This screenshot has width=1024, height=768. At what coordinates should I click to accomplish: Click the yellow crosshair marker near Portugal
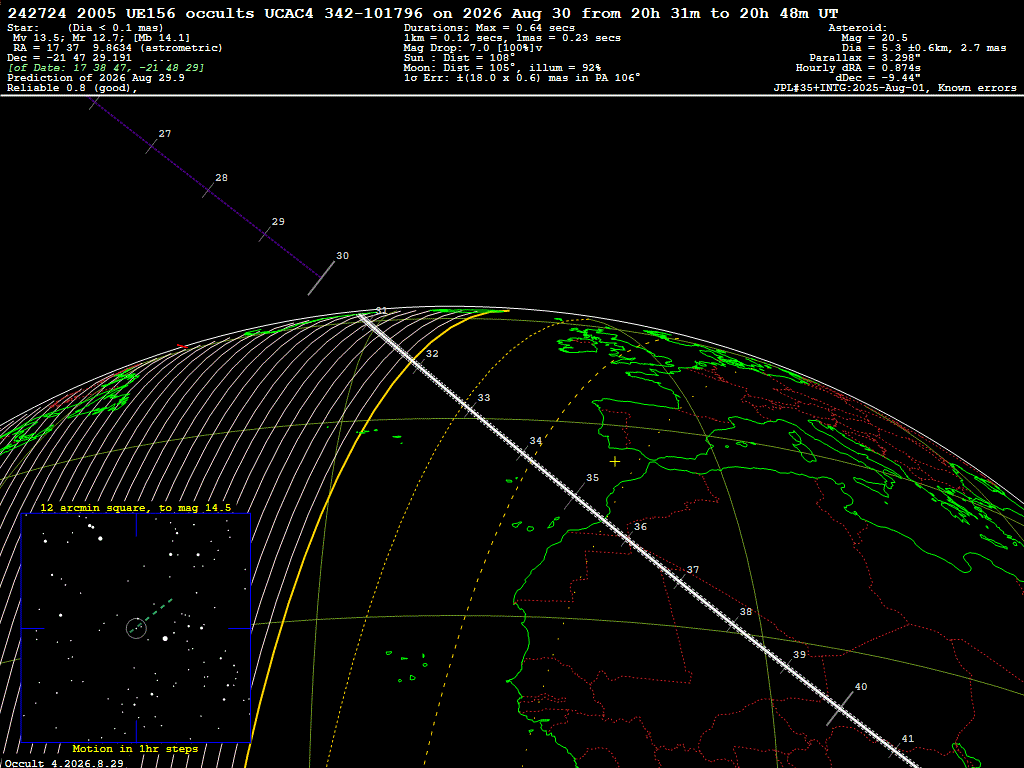[615, 462]
